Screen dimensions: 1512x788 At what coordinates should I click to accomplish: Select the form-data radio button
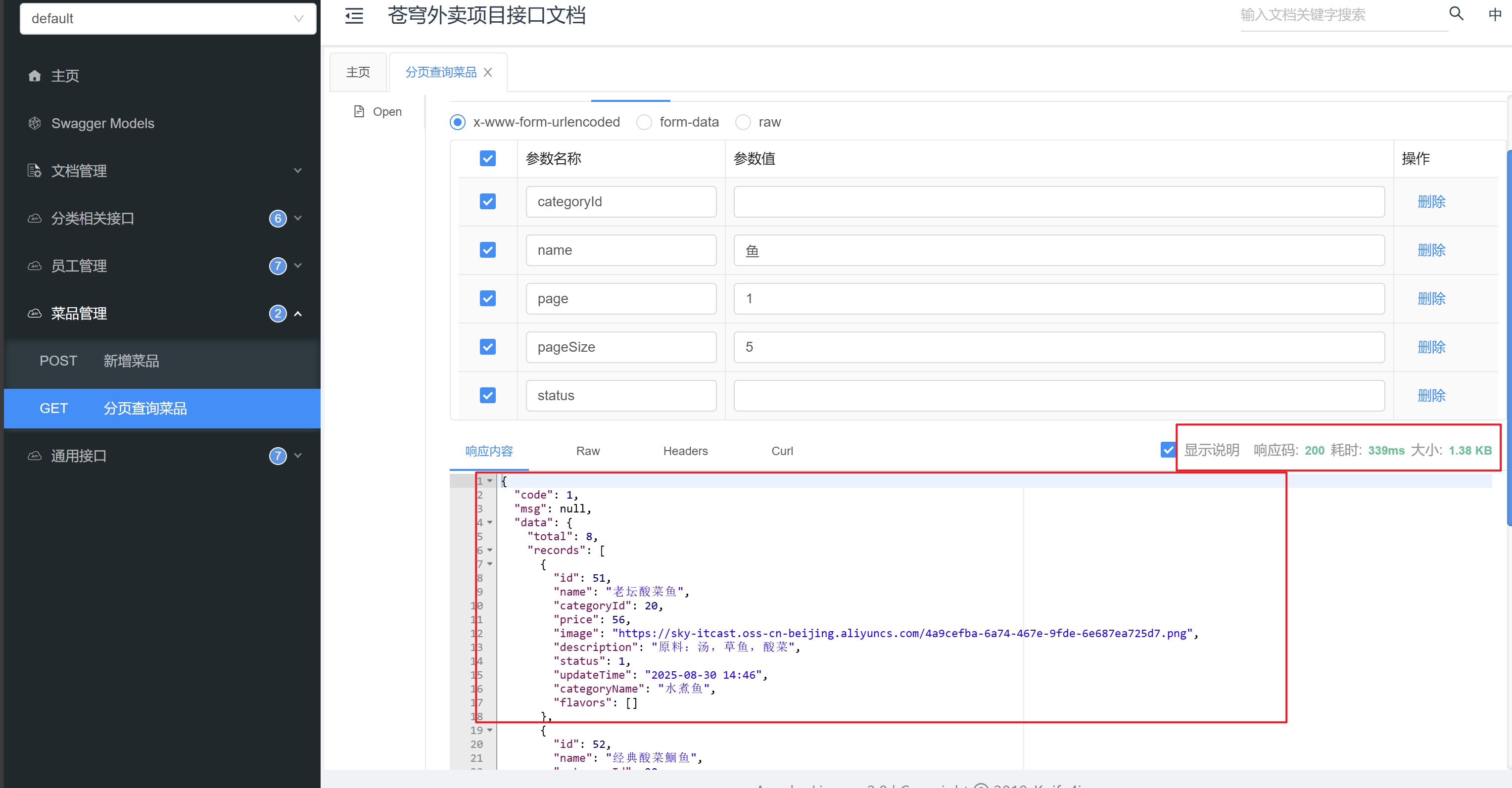(x=644, y=122)
